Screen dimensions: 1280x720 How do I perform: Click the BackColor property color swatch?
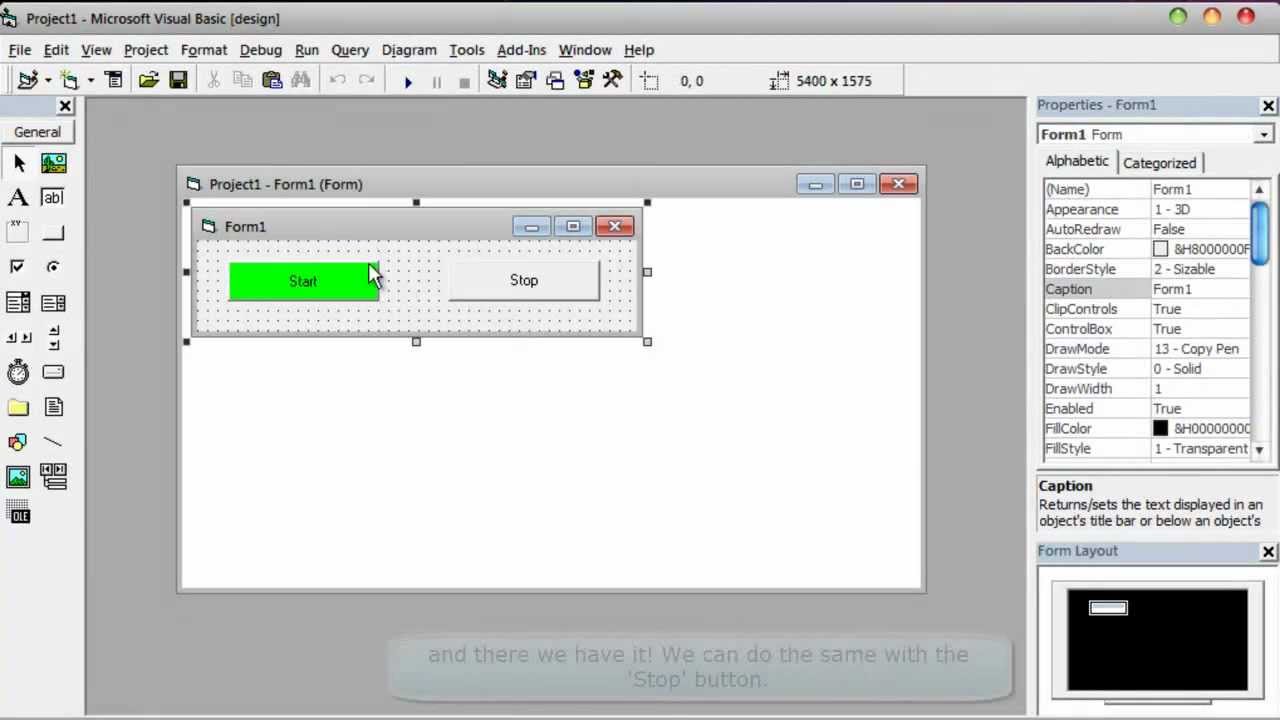1160,249
